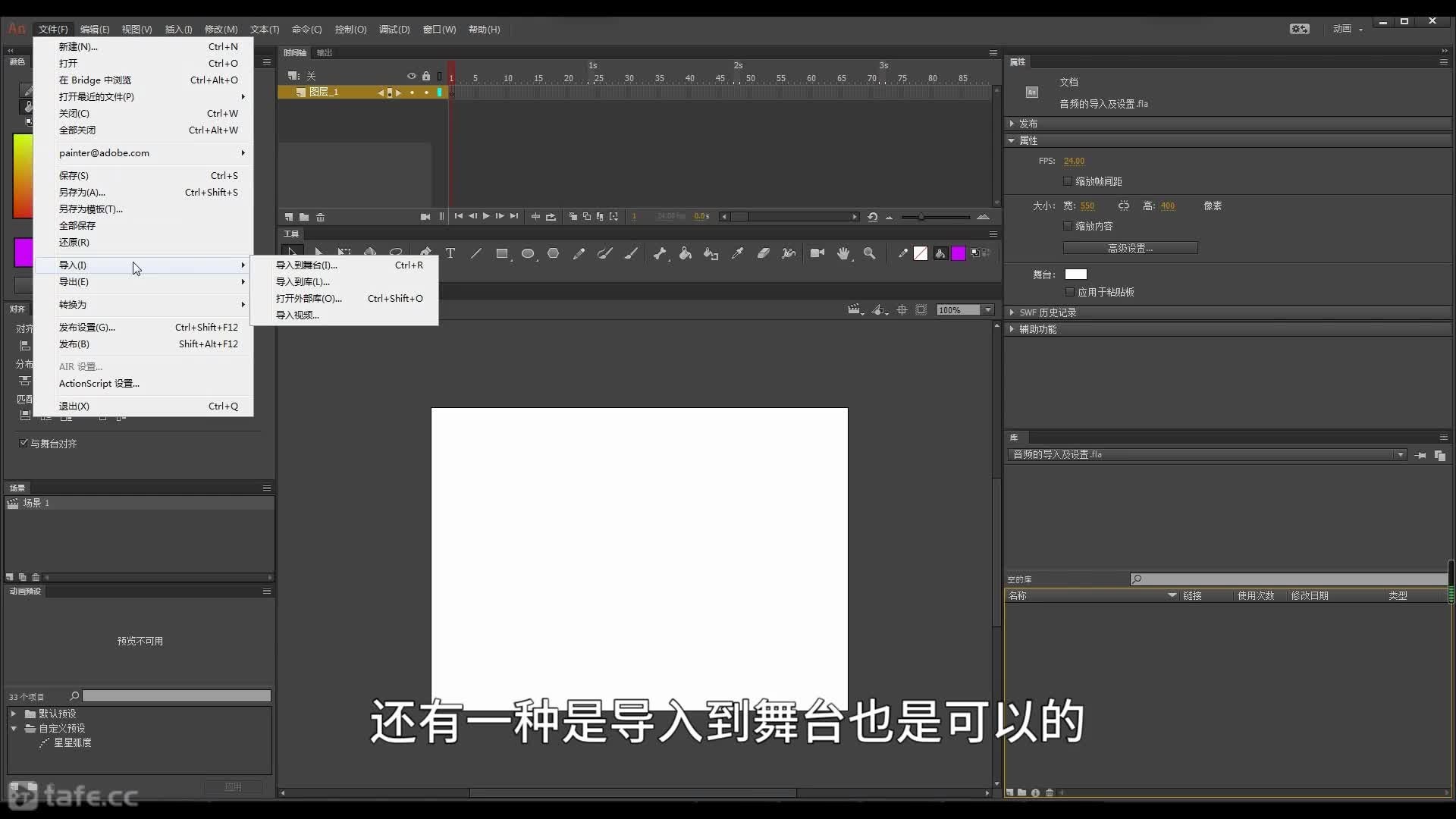Pin the current library icon

[x=1420, y=455]
